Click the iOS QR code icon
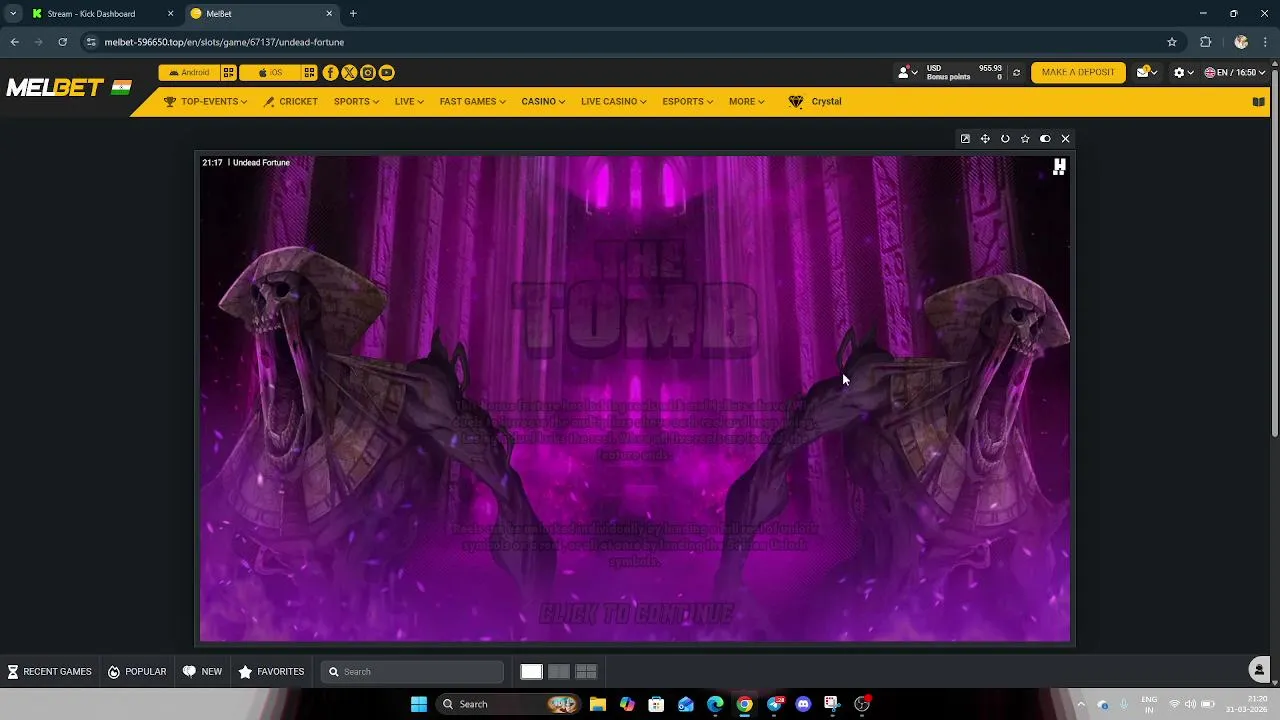 point(310,72)
